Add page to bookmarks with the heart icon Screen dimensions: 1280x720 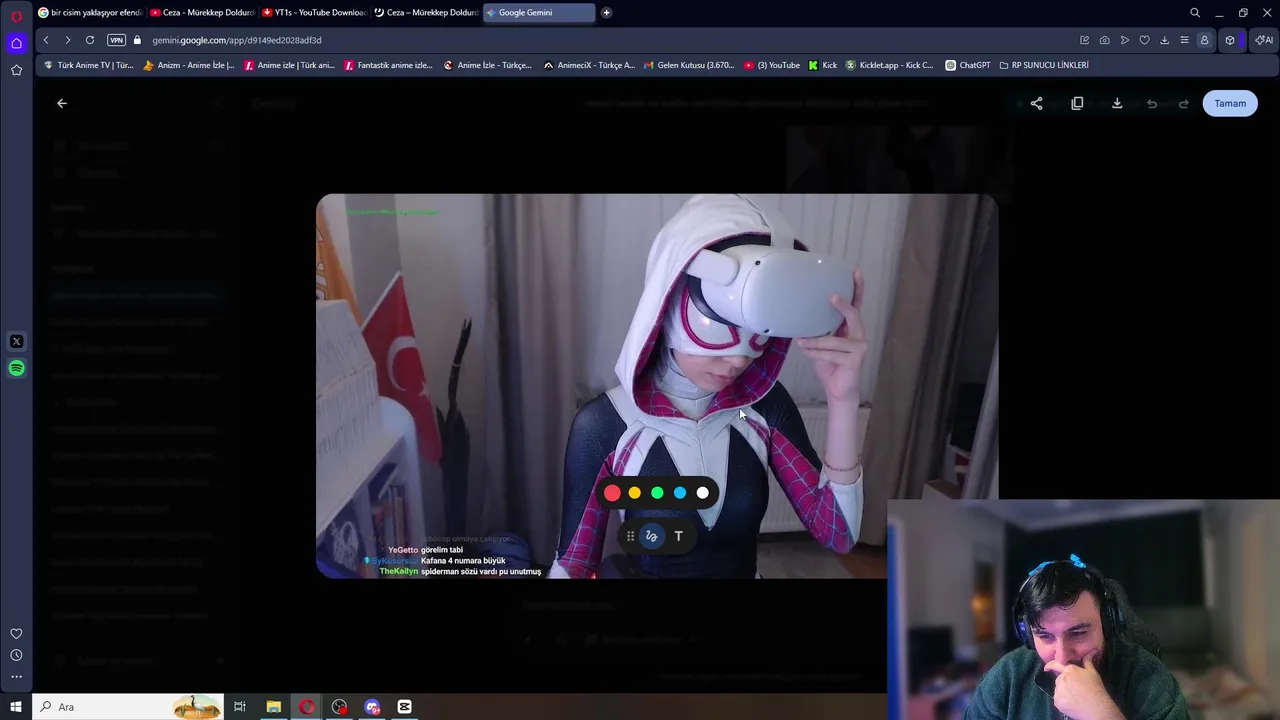1145,40
